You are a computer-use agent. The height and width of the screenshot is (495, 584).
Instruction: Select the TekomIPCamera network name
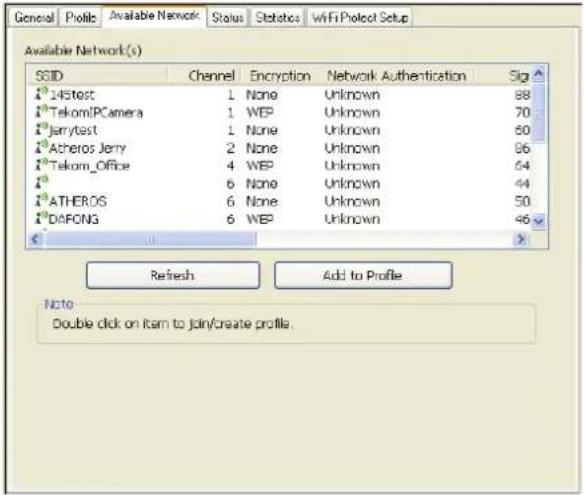(x=96, y=112)
